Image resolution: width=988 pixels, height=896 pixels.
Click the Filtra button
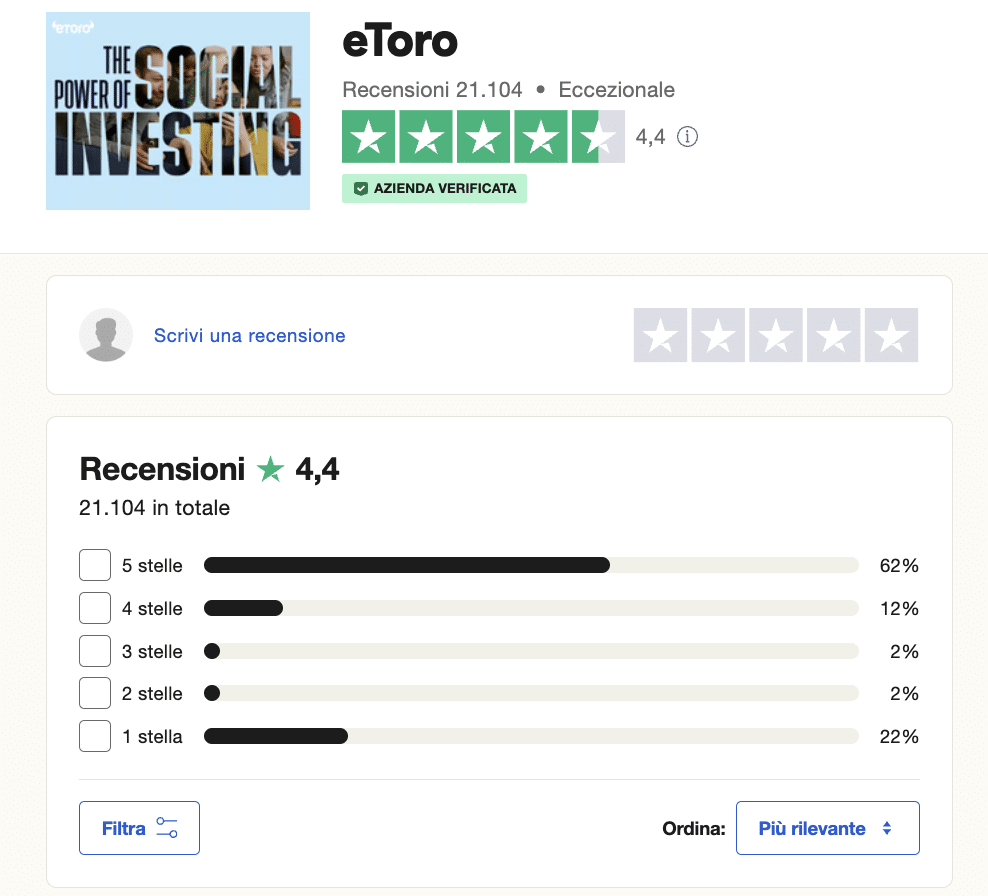[139, 827]
